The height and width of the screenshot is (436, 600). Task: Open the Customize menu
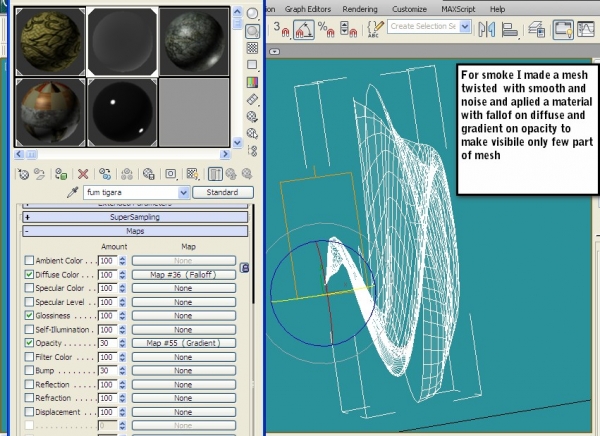click(409, 9)
